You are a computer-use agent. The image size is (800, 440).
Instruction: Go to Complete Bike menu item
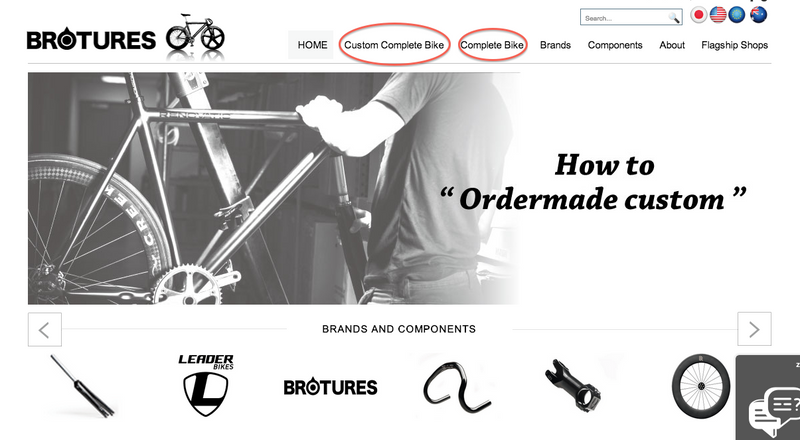coord(492,45)
